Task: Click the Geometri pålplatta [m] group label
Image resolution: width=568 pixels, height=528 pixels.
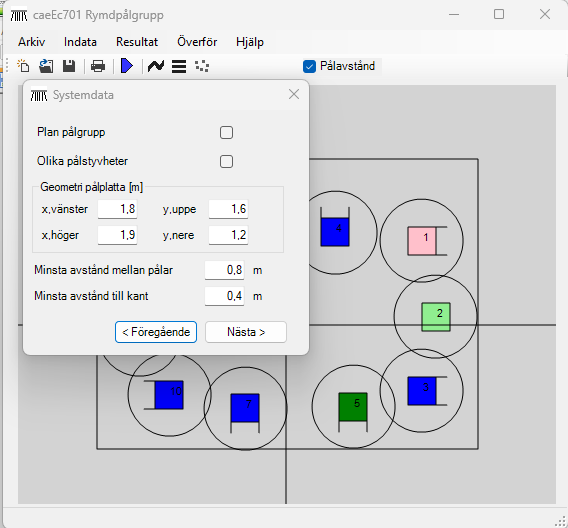Action: pyautogui.click(x=92, y=187)
